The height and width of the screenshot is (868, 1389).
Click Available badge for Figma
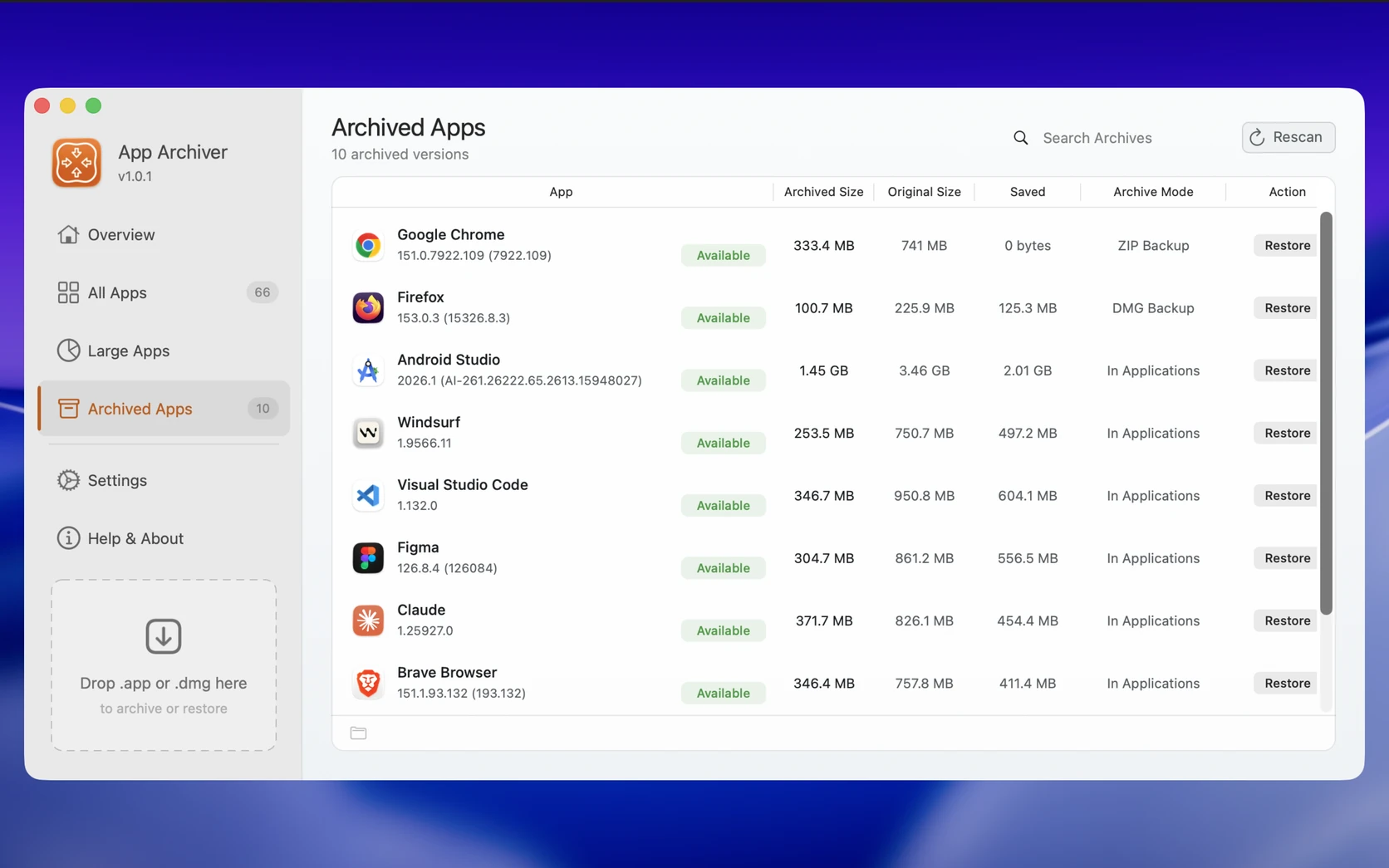[x=723, y=568]
